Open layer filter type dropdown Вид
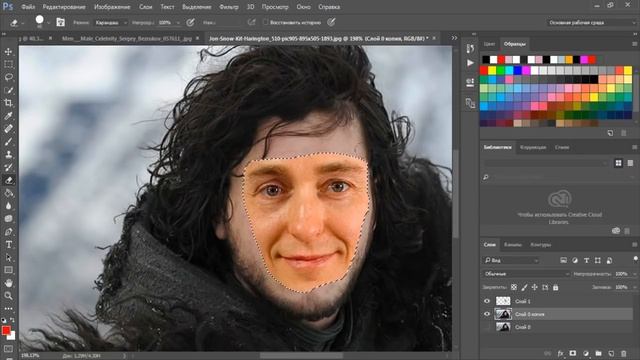 click(511, 260)
